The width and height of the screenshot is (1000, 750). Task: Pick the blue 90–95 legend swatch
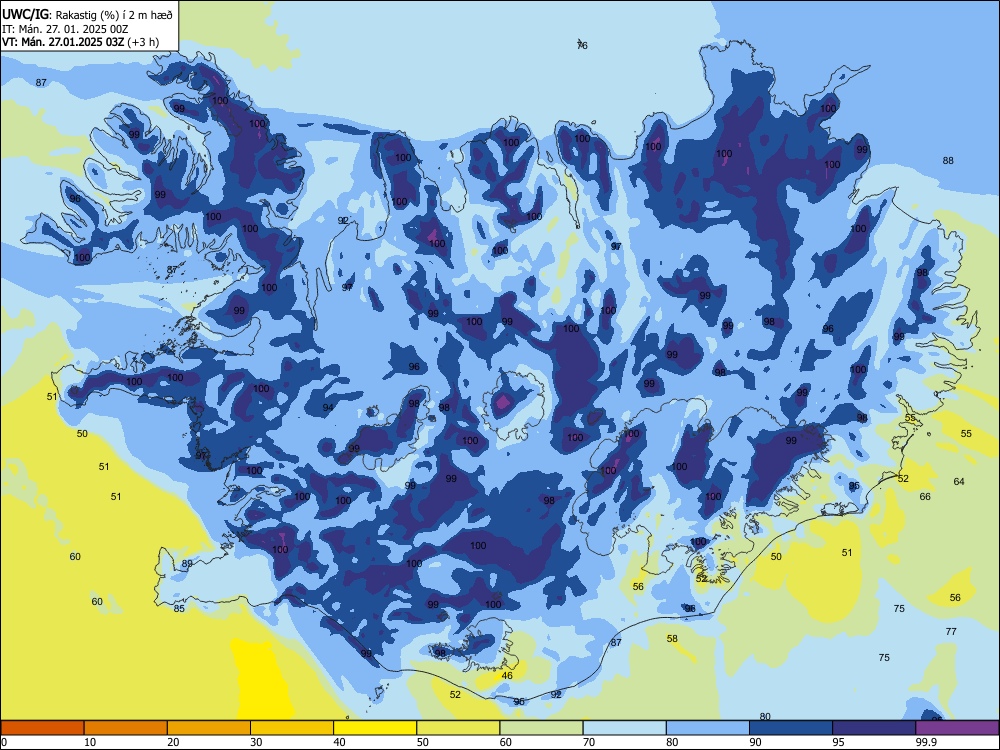pyautogui.click(x=791, y=728)
